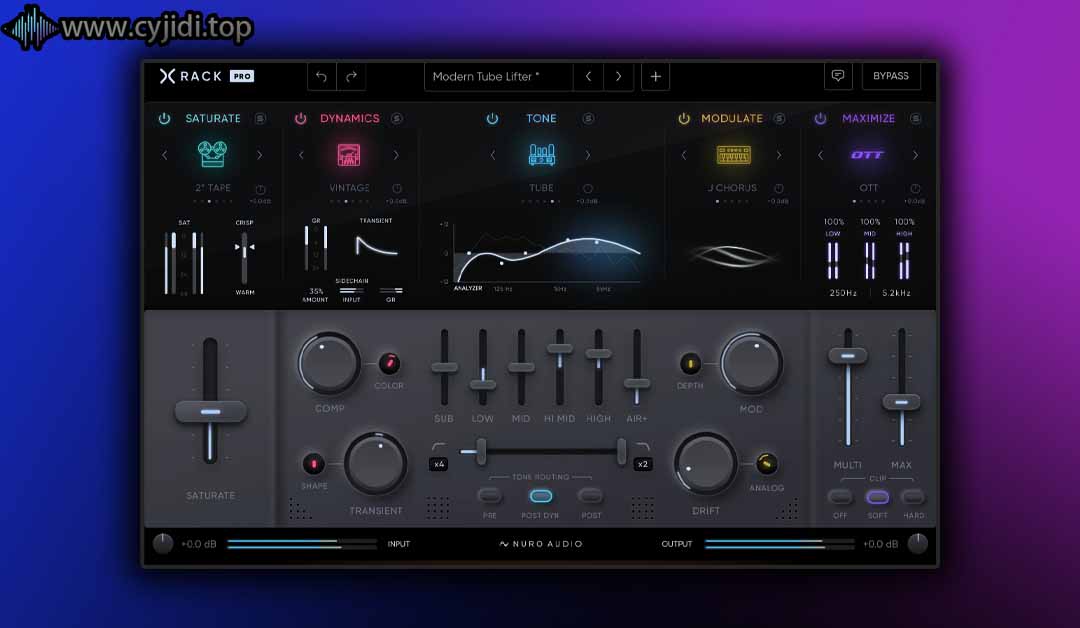Set clip mode to HARD
The width and height of the screenshot is (1080, 628).
[913, 496]
